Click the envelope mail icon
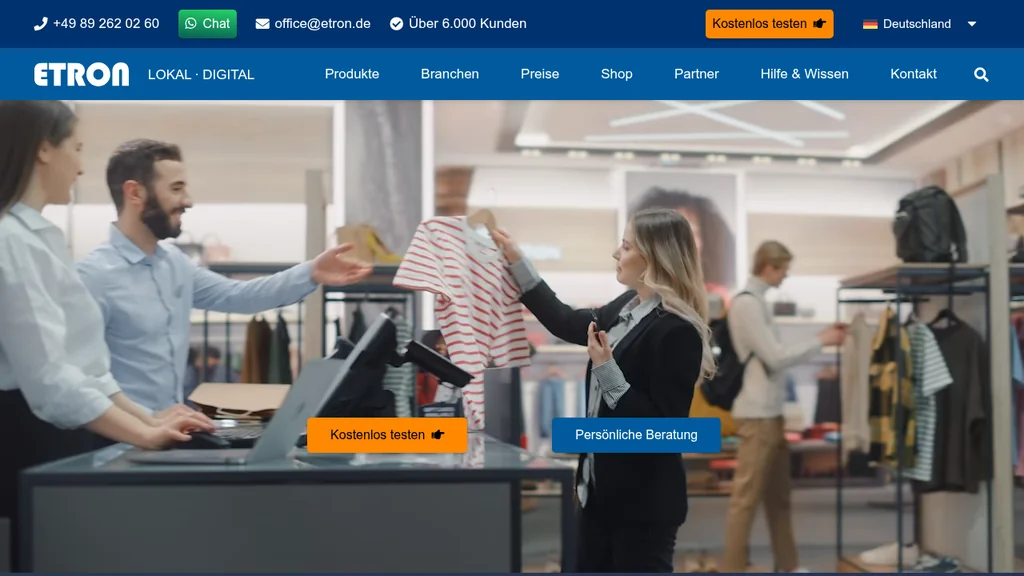Image resolution: width=1024 pixels, height=576 pixels. [263, 24]
